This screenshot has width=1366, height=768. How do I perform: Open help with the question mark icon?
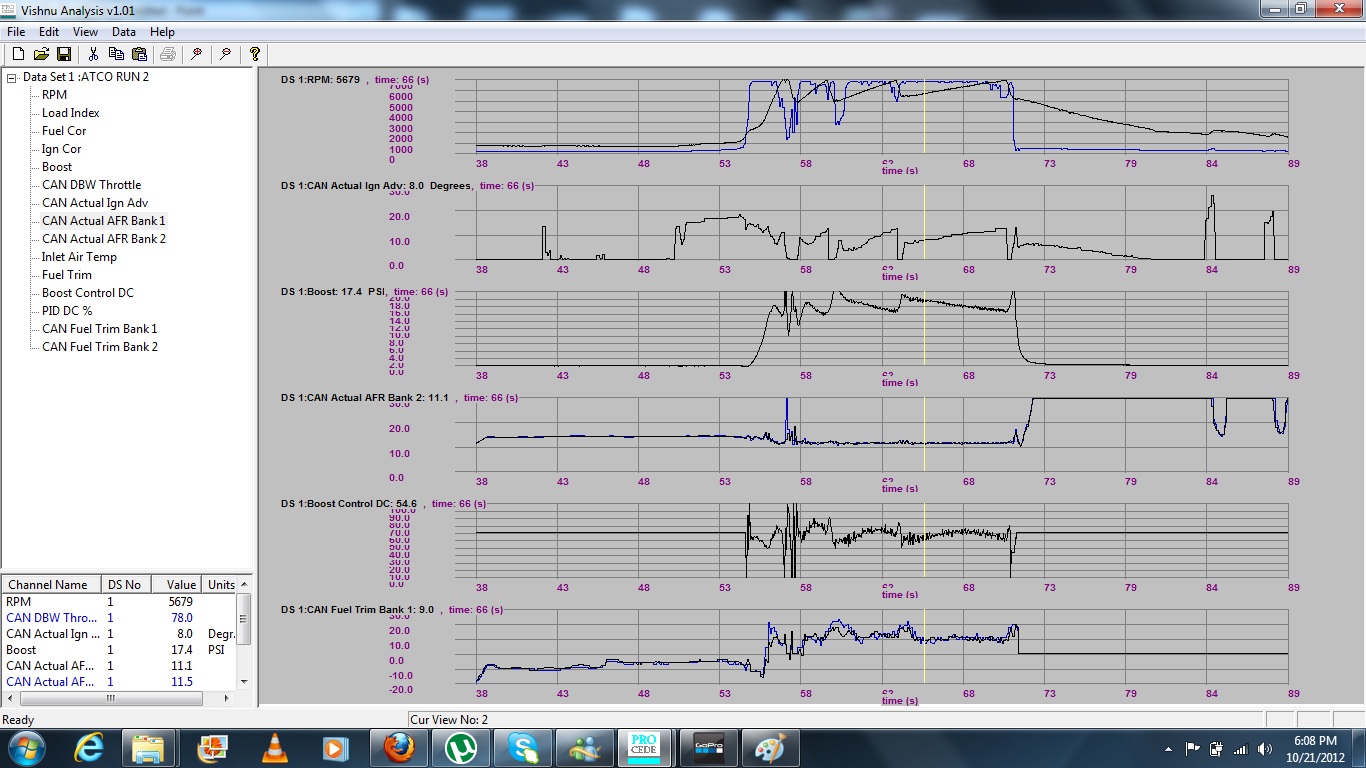tap(255, 54)
